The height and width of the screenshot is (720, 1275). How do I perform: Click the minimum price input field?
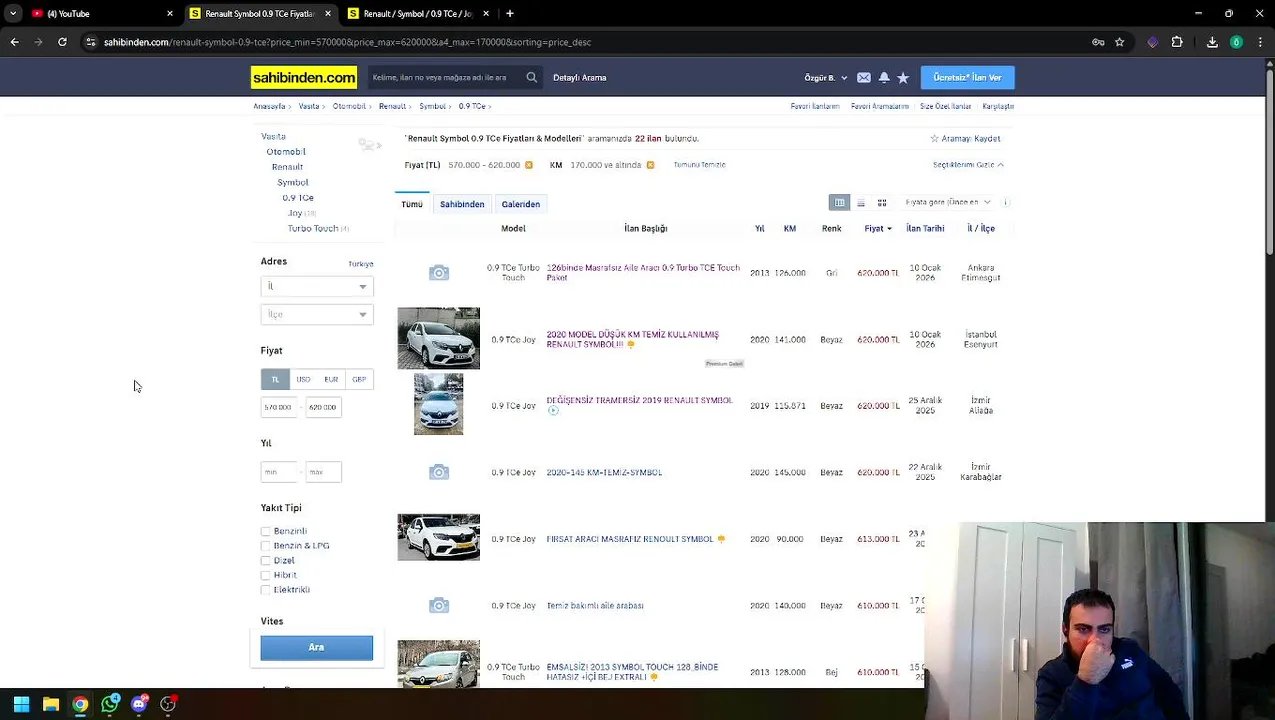pyautogui.click(x=279, y=407)
